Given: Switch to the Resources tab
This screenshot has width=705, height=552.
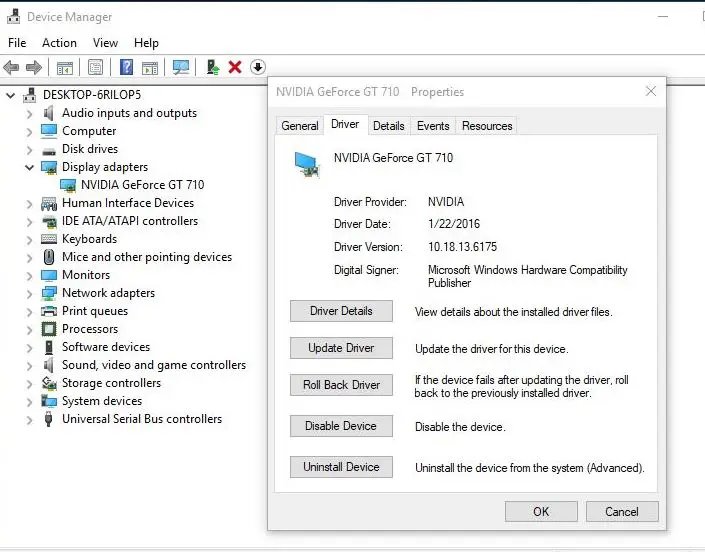Looking at the screenshot, I should point(487,126).
